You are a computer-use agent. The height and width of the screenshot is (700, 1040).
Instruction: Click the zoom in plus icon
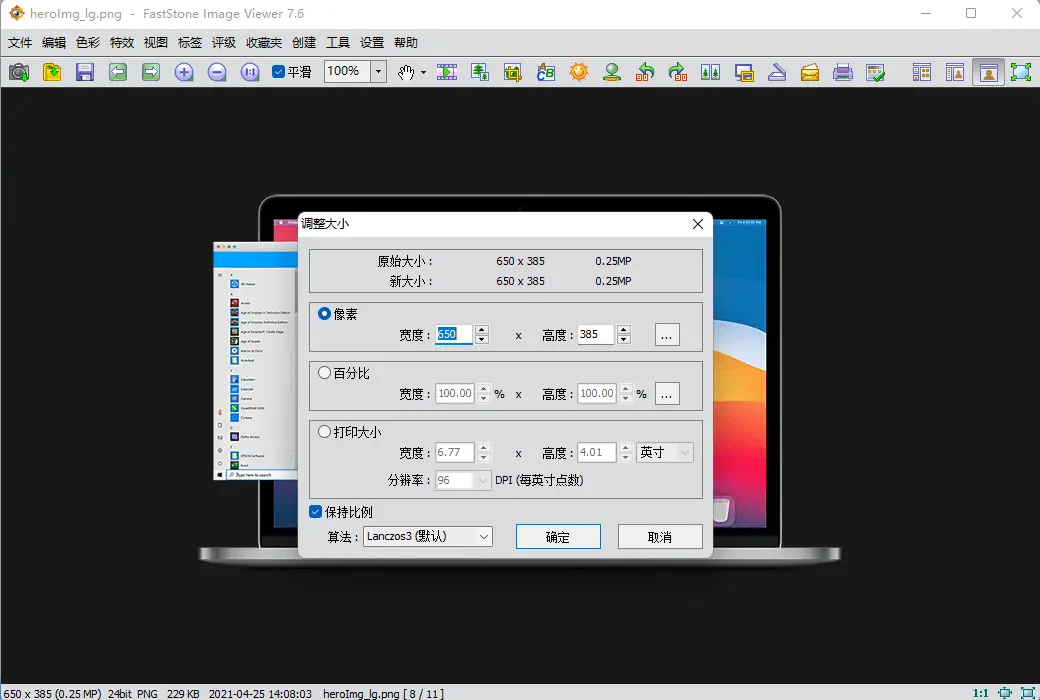(184, 72)
